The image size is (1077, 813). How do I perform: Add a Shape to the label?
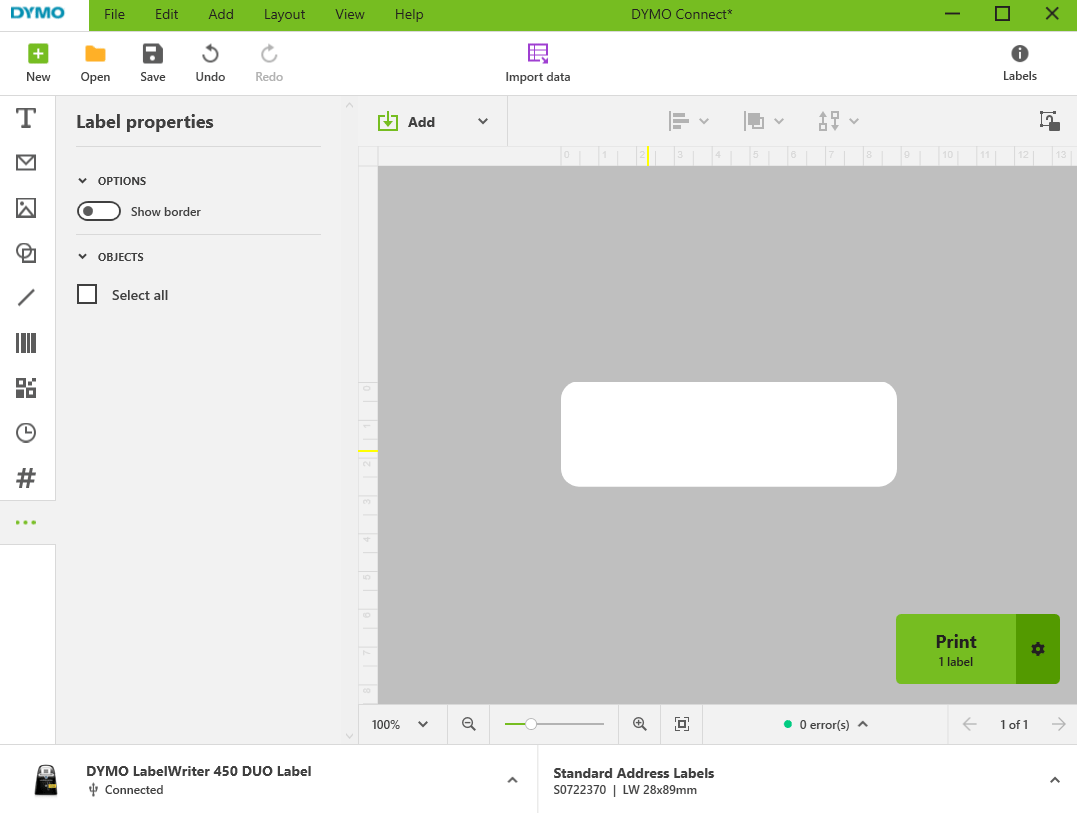point(26,252)
